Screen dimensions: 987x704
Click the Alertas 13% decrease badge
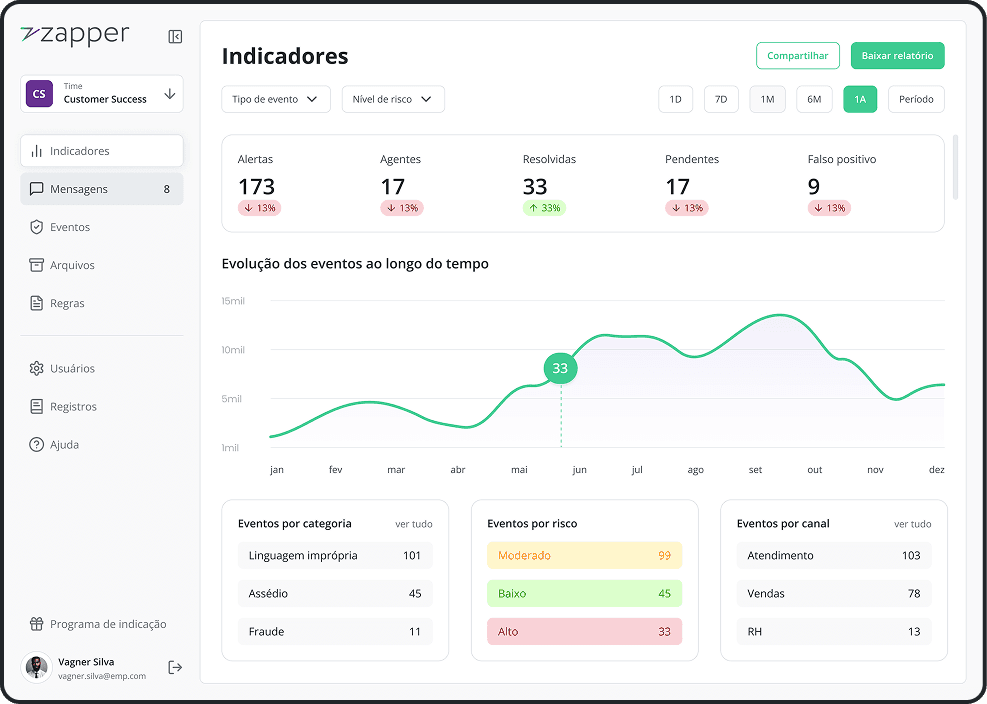click(259, 208)
